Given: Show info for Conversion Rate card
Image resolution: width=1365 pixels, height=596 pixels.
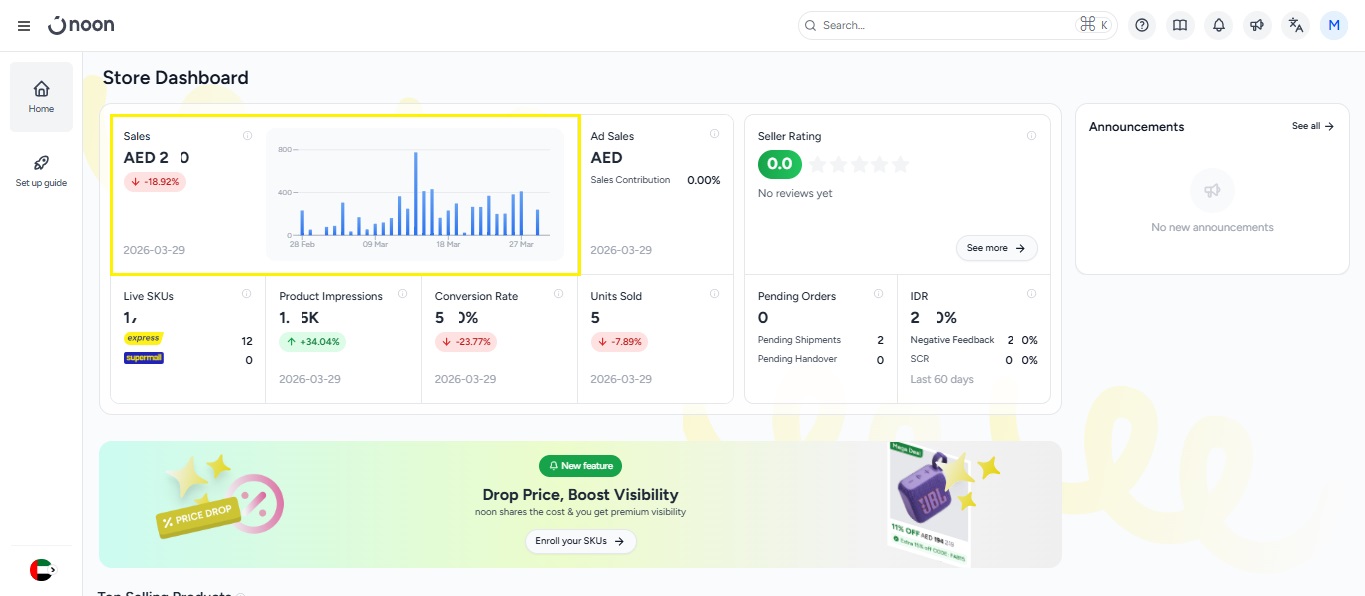Looking at the screenshot, I should (x=558, y=294).
